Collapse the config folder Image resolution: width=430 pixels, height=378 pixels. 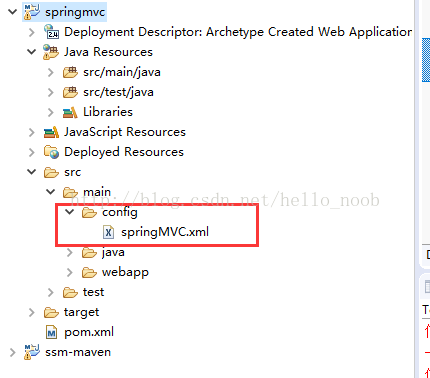70,212
